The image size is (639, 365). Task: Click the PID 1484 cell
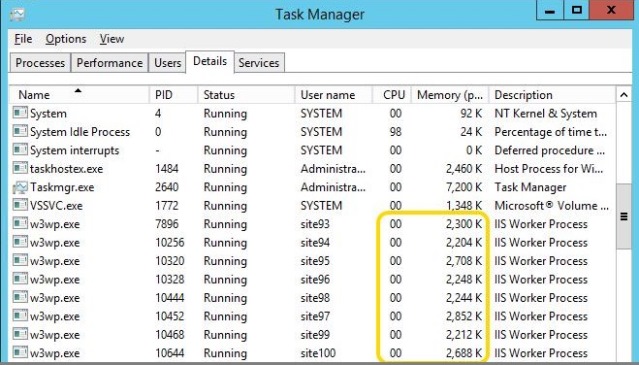click(167, 169)
